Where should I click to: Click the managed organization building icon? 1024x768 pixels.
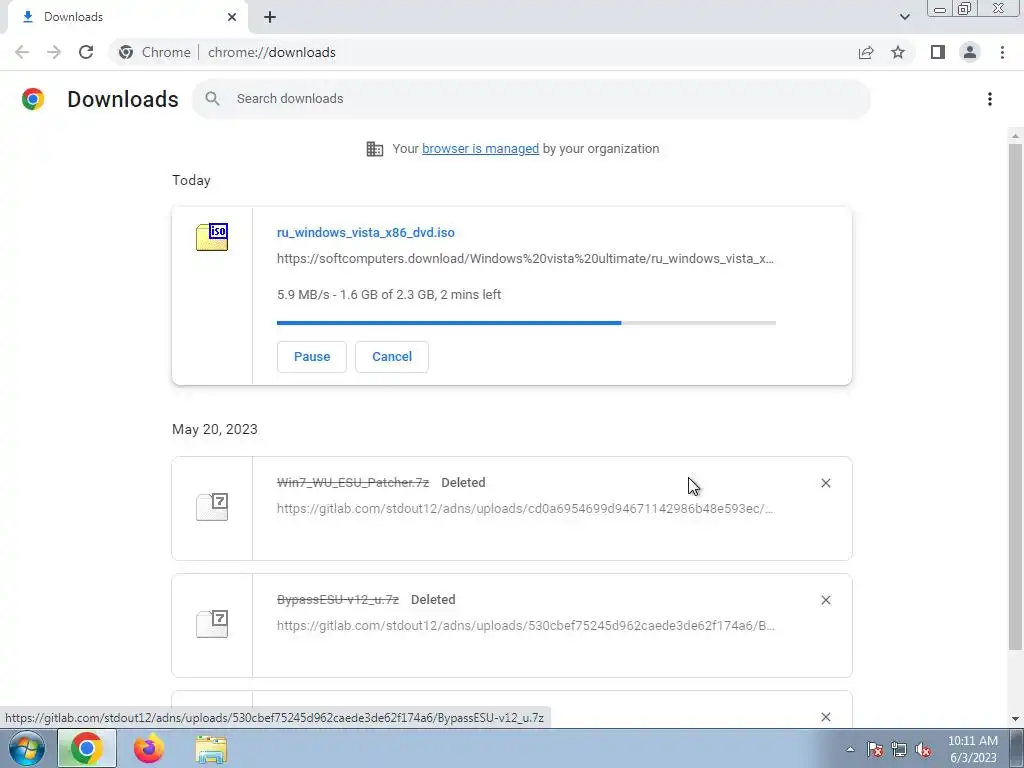click(x=375, y=149)
